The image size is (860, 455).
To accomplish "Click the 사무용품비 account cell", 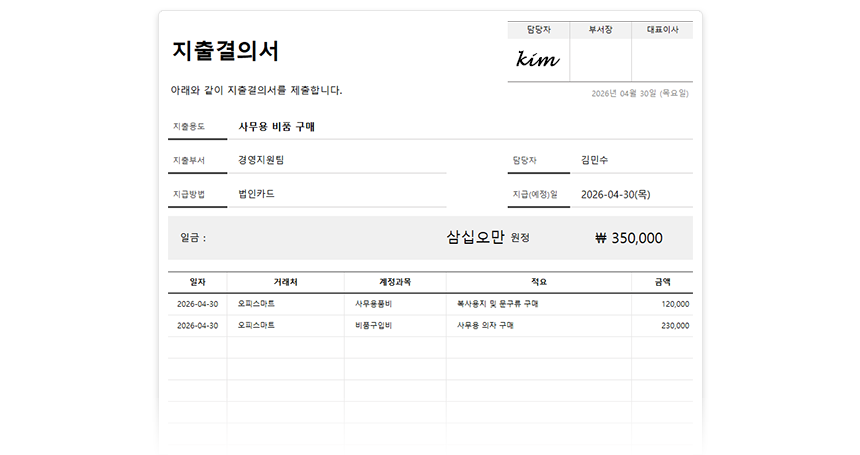I will click(x=395, y=304).
